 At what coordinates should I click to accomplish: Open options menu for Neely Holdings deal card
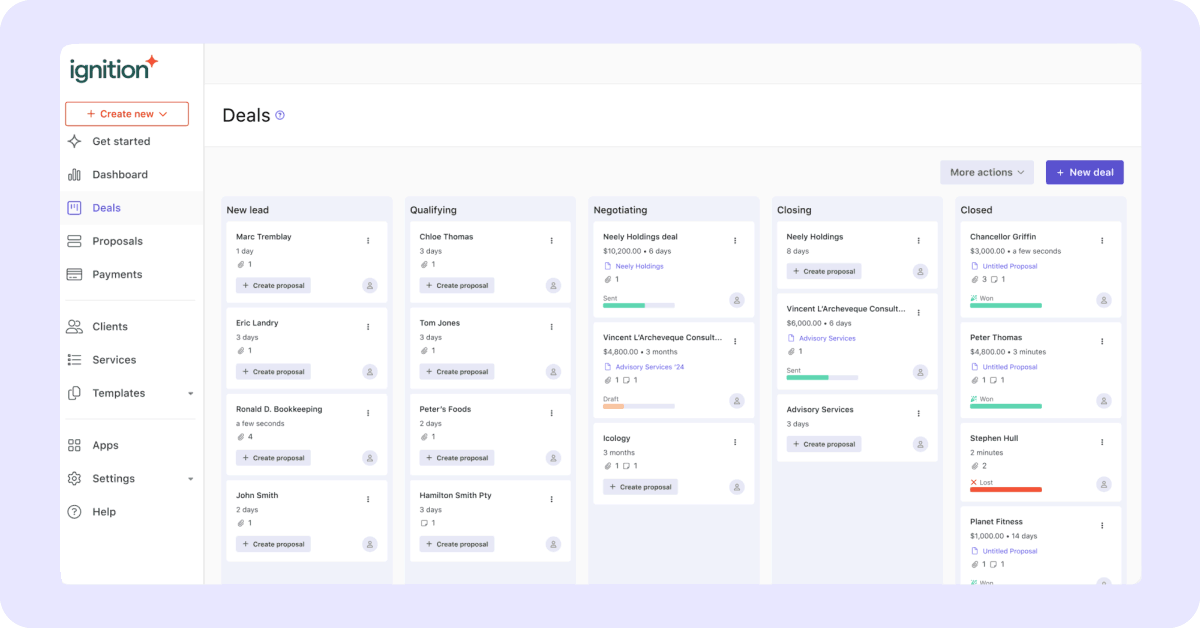[x=735, y=240]
